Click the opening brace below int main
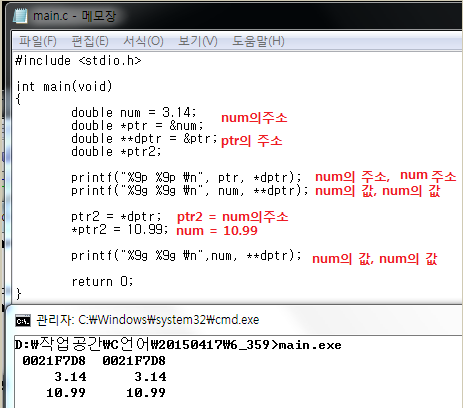Viewport: 463px width, 409px height. 19,99
